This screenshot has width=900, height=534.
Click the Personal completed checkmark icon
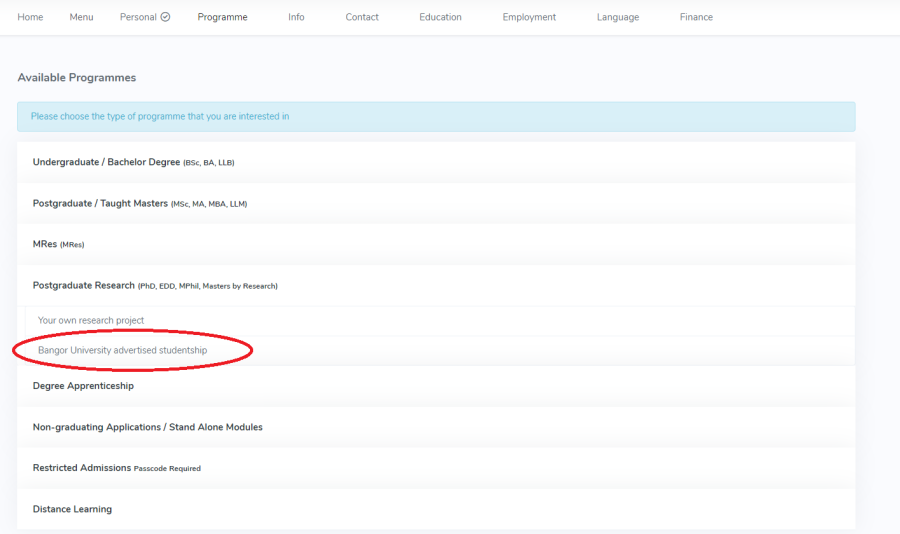165,17
